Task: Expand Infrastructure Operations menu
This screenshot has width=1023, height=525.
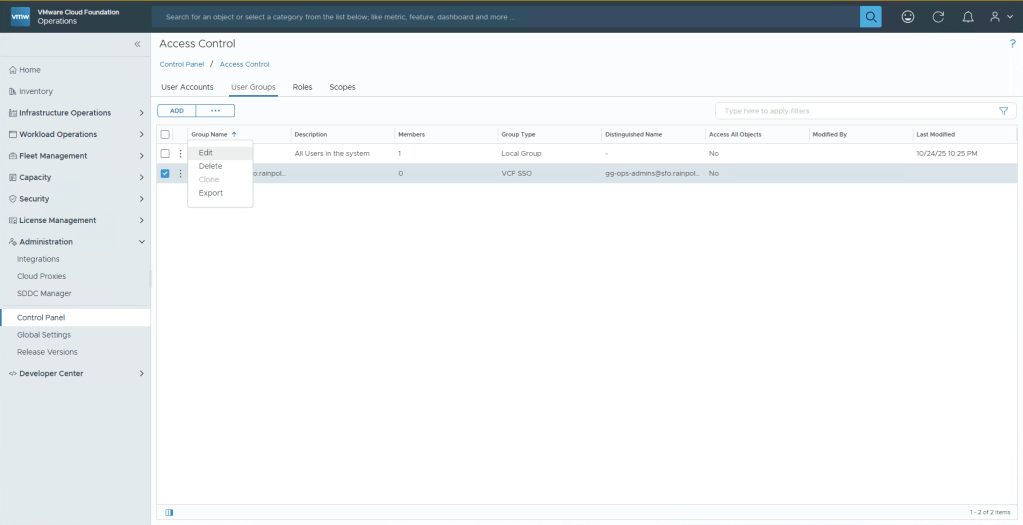Action: 141,113
